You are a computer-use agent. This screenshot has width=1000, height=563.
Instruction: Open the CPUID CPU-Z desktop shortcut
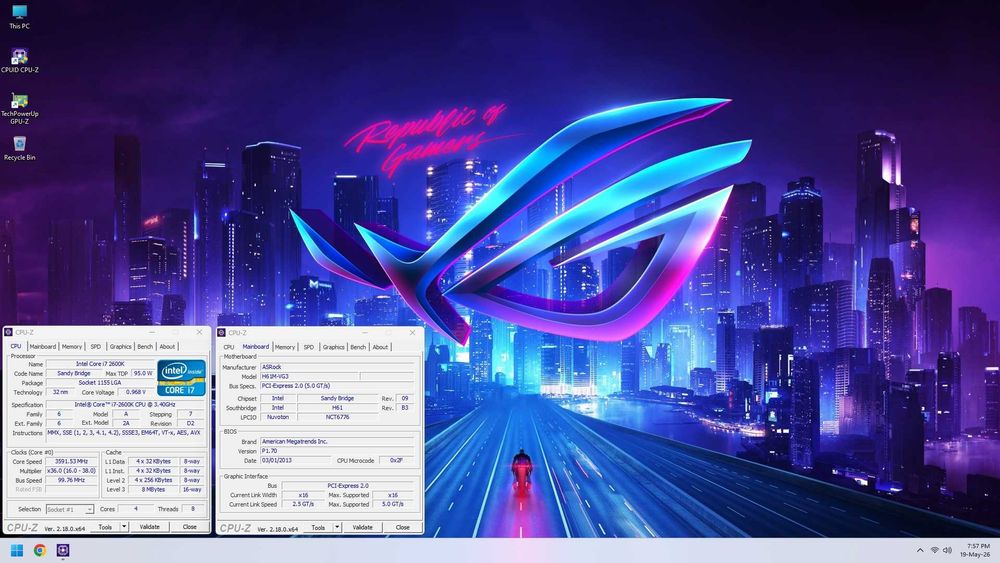19,60
